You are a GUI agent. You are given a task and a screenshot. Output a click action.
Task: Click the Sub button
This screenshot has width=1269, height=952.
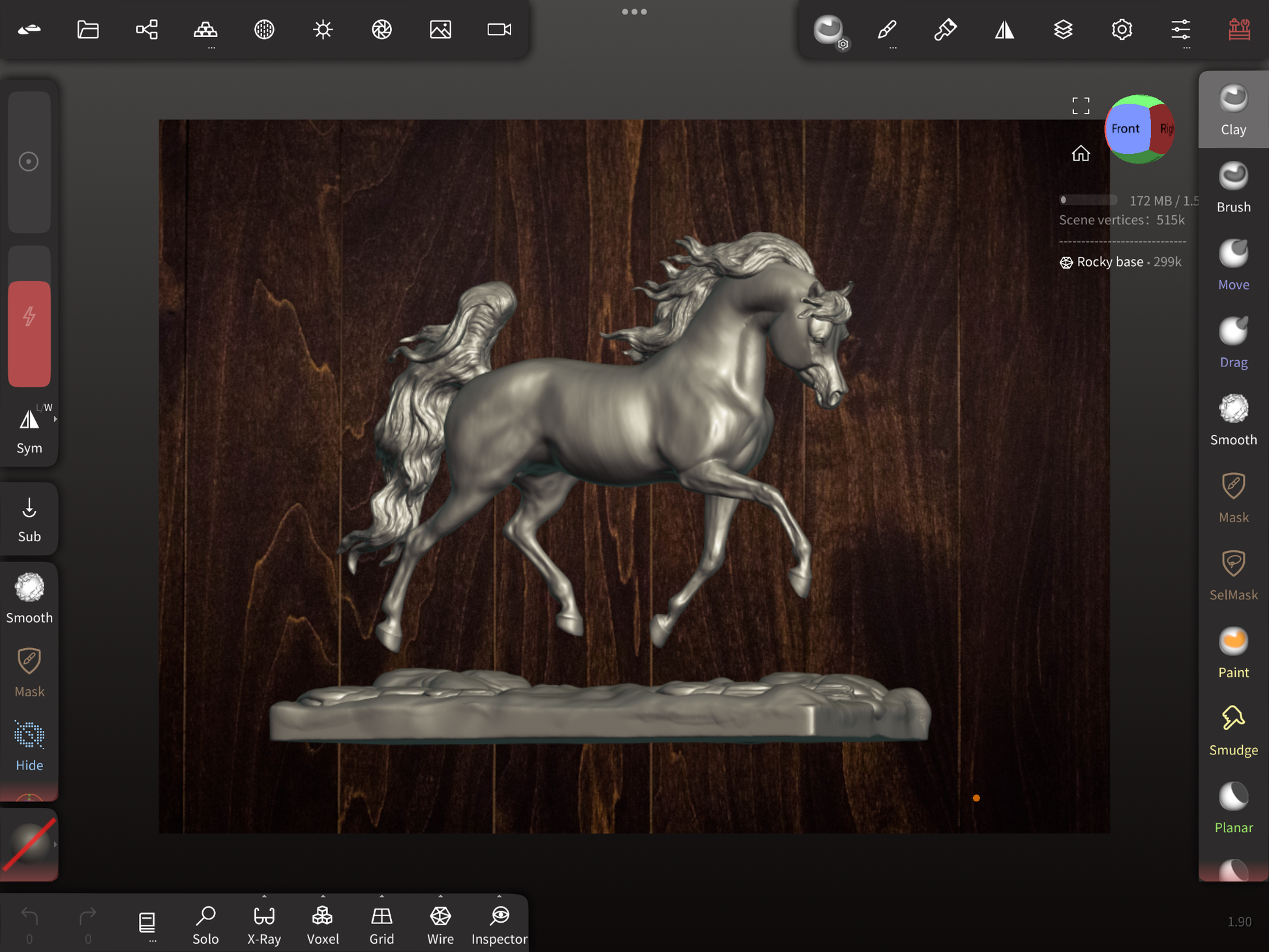tap(29, 519)
